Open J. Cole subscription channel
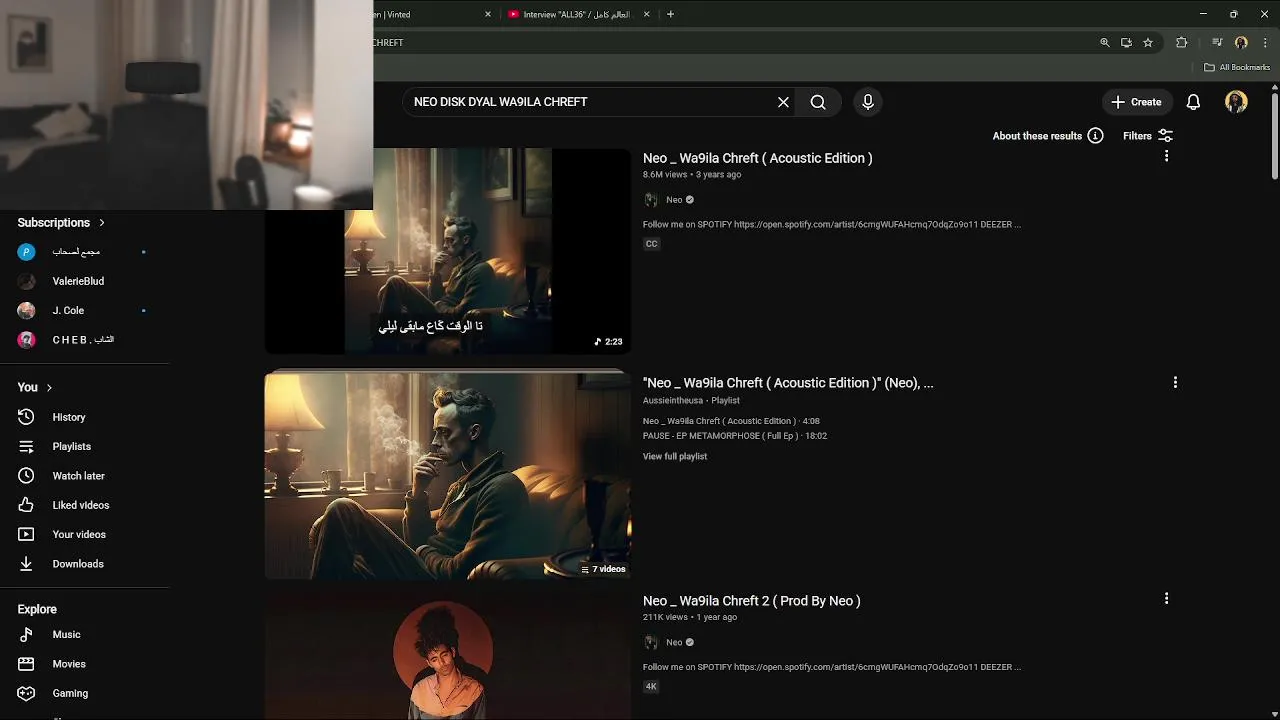The image size is (1280, 720). (68, 311)
